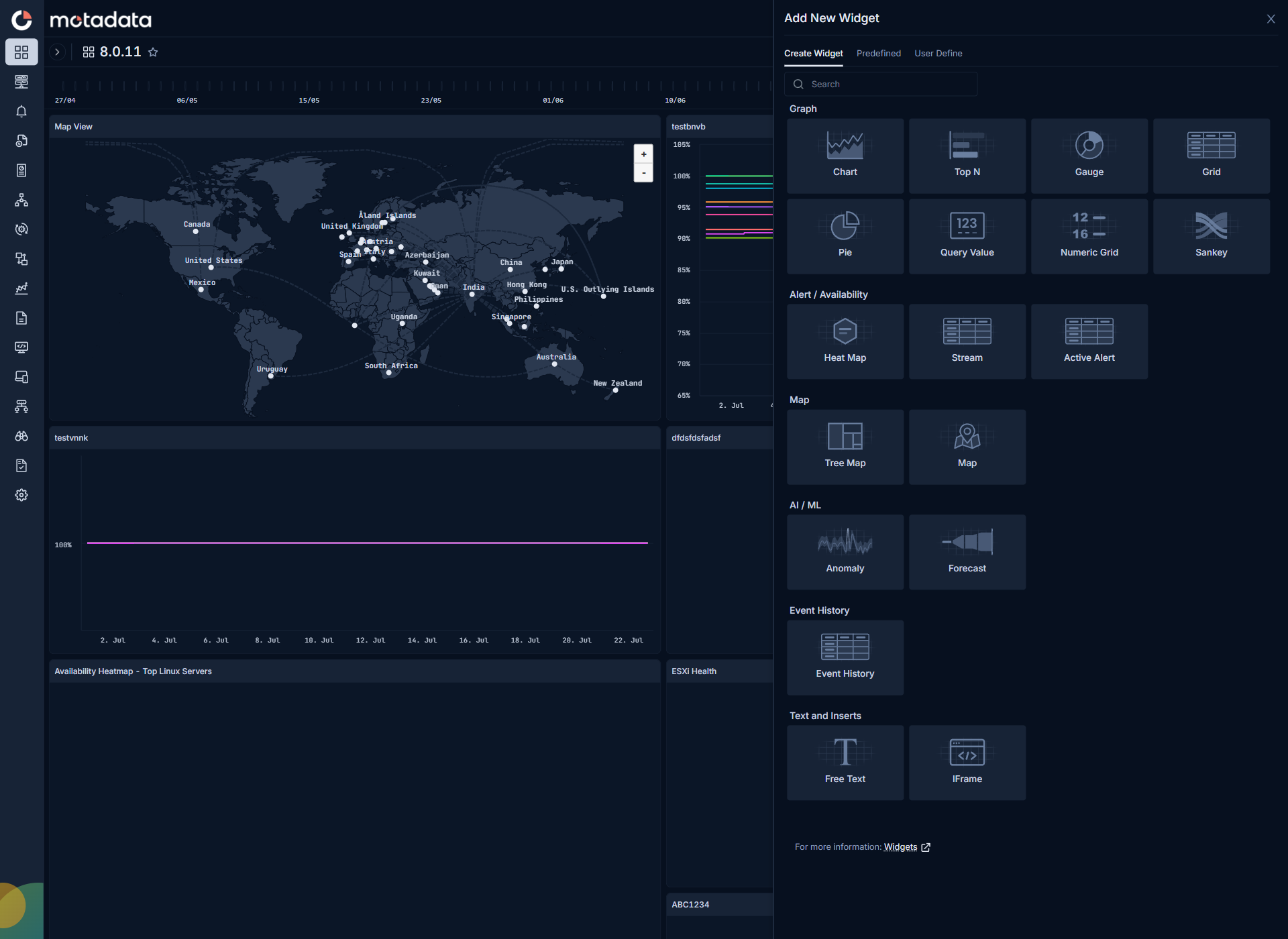
Task: Choose the Stream widget
Action: pyautogui.click(x=967, y=341)
